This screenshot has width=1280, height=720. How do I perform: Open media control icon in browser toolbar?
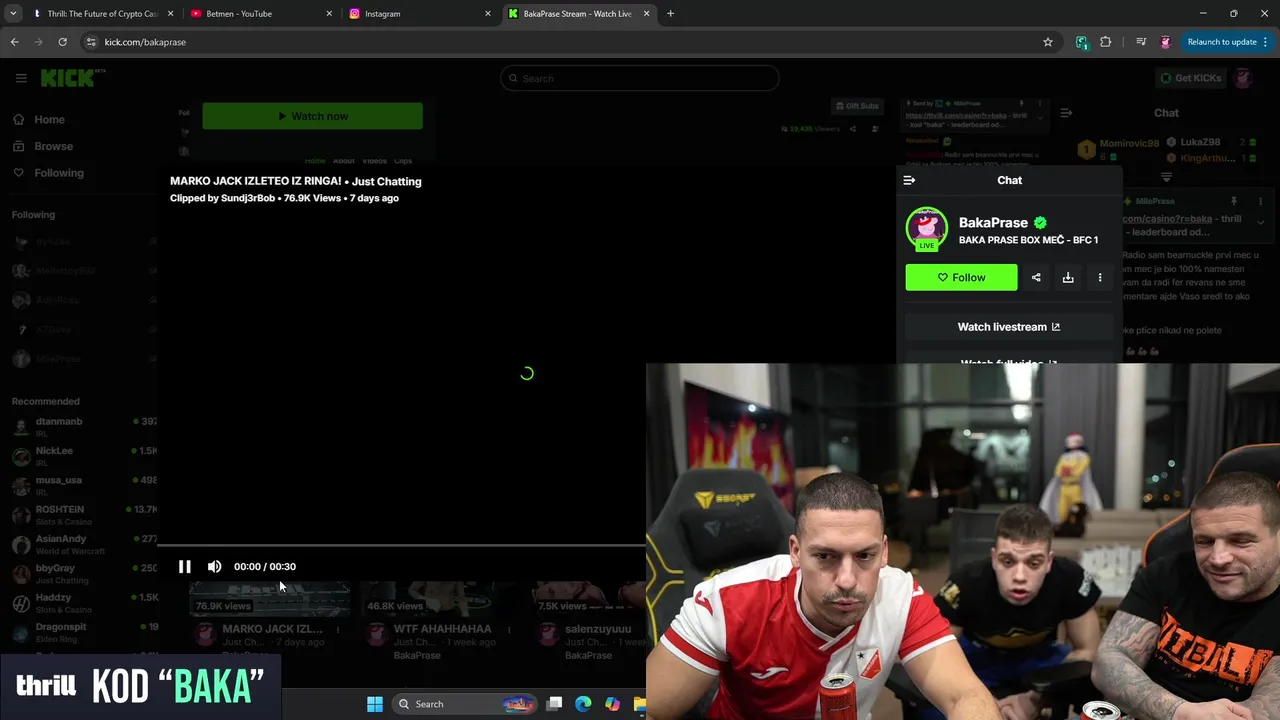1141,42
